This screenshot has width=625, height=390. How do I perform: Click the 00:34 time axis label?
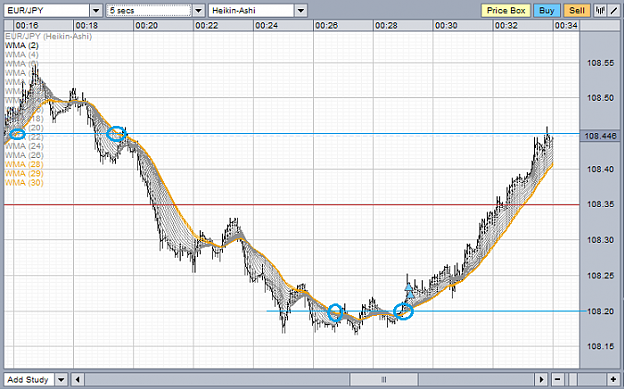pos(566,26)
